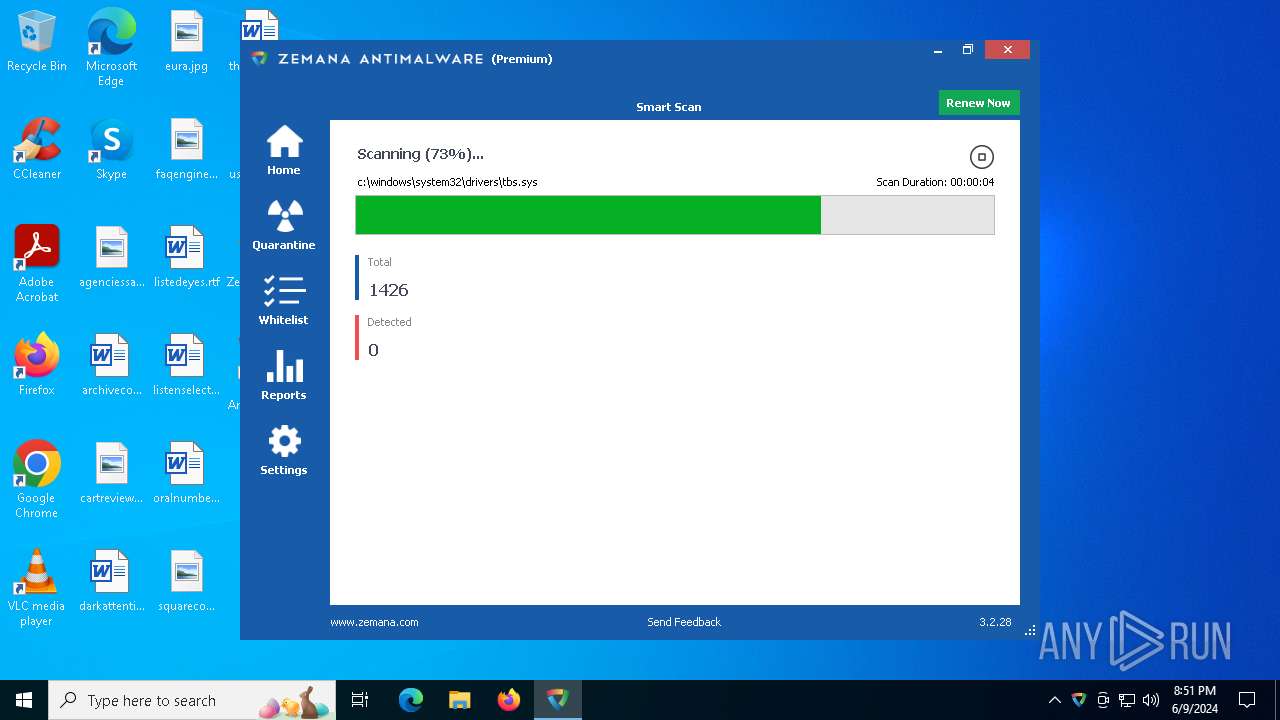Select the archiveco Word document

click(x=112, y=366)
